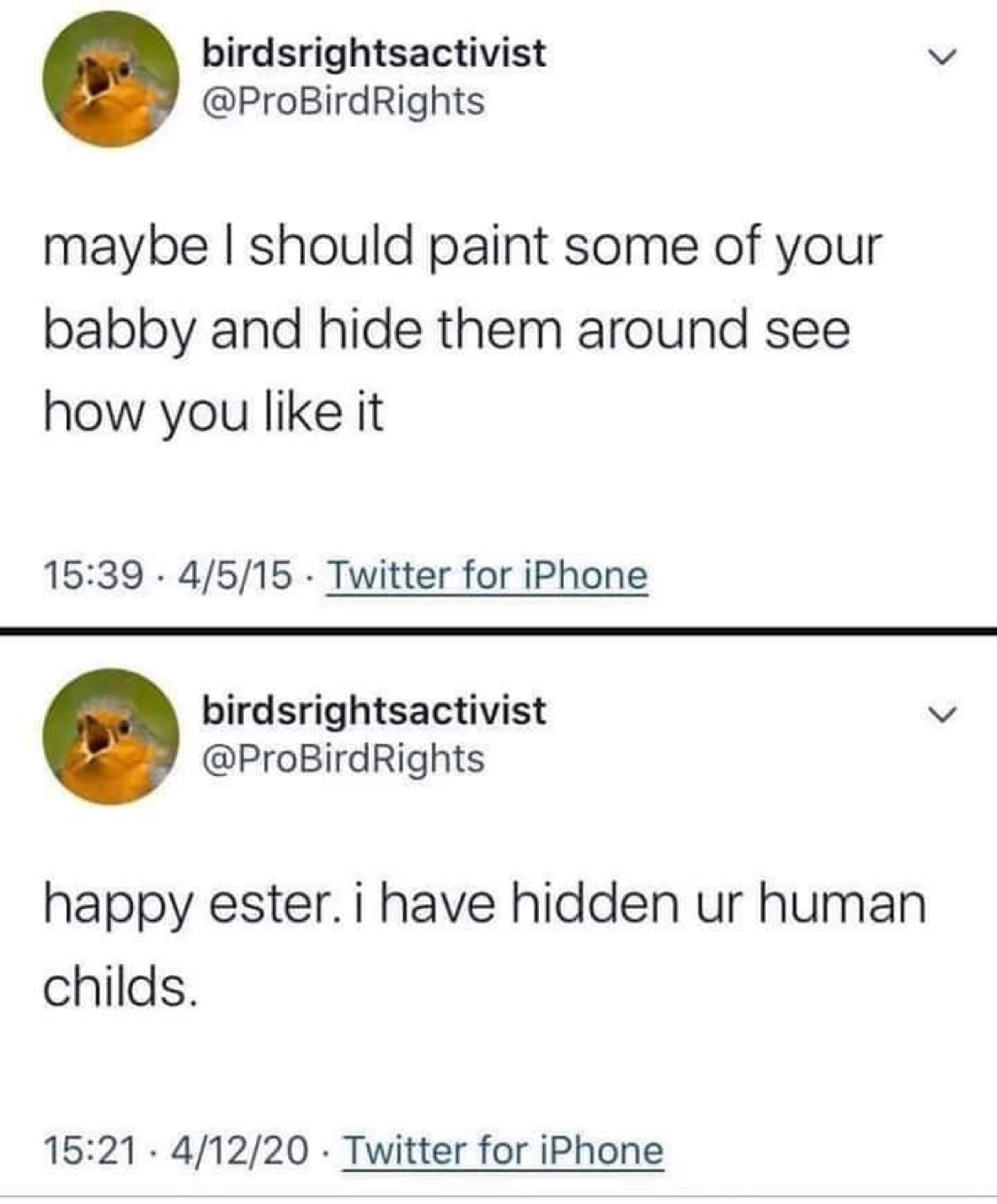The image size is (997, 1204).
Task: Click the word 'childs.' in second tweet
Action: 119,987
